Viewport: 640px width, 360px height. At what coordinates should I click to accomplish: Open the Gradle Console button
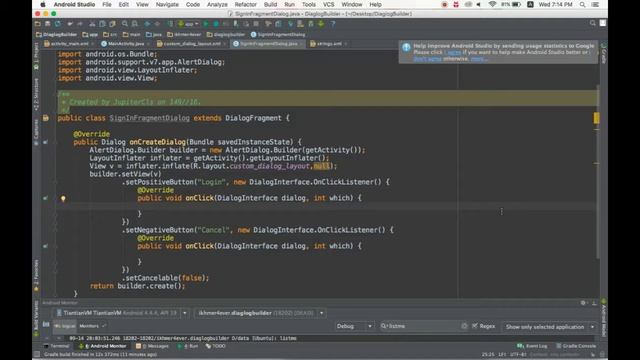pyautogui.click(x=576, y=346)
